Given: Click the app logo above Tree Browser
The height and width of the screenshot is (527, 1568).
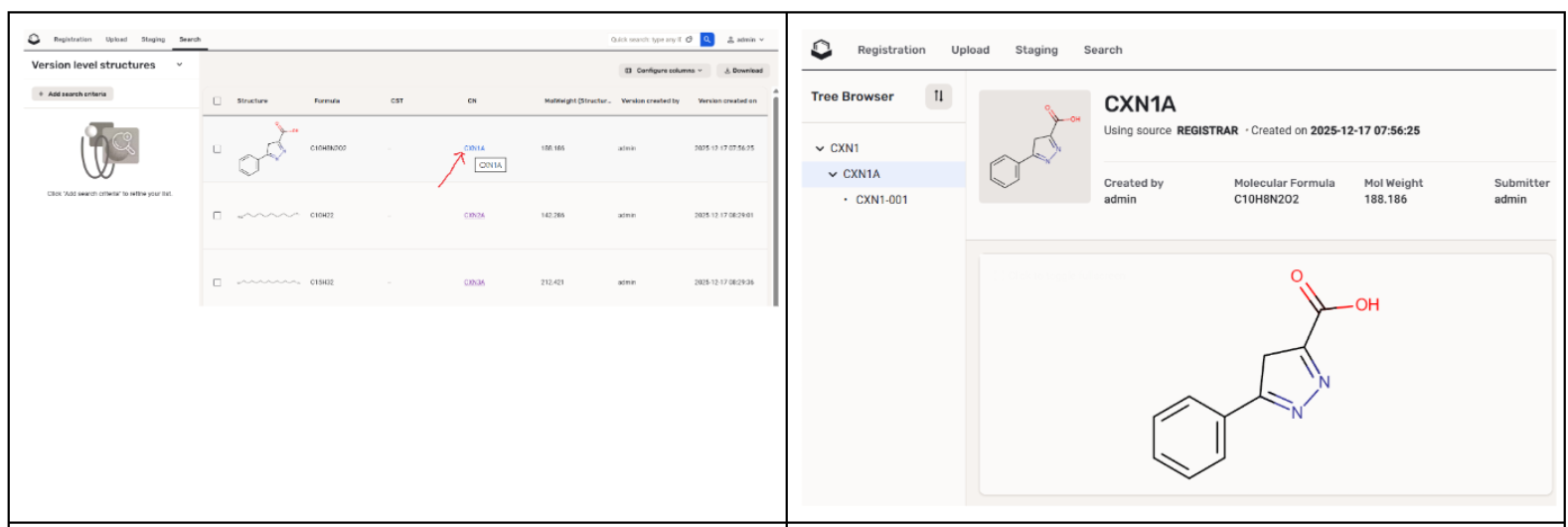Looking at the screenshot, I should pos(821,50).
